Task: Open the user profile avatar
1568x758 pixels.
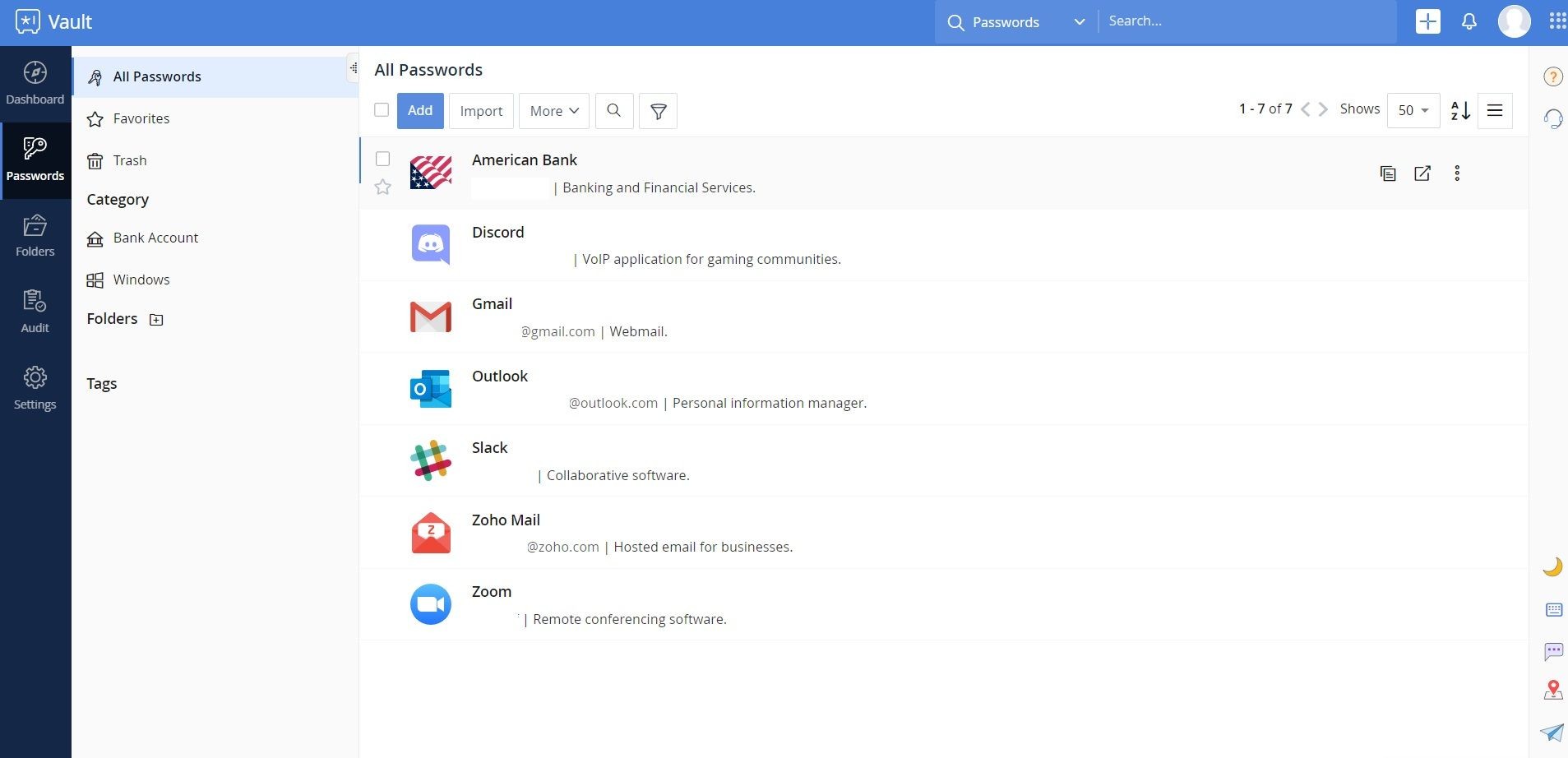Action: click(x=1514, y=21)
